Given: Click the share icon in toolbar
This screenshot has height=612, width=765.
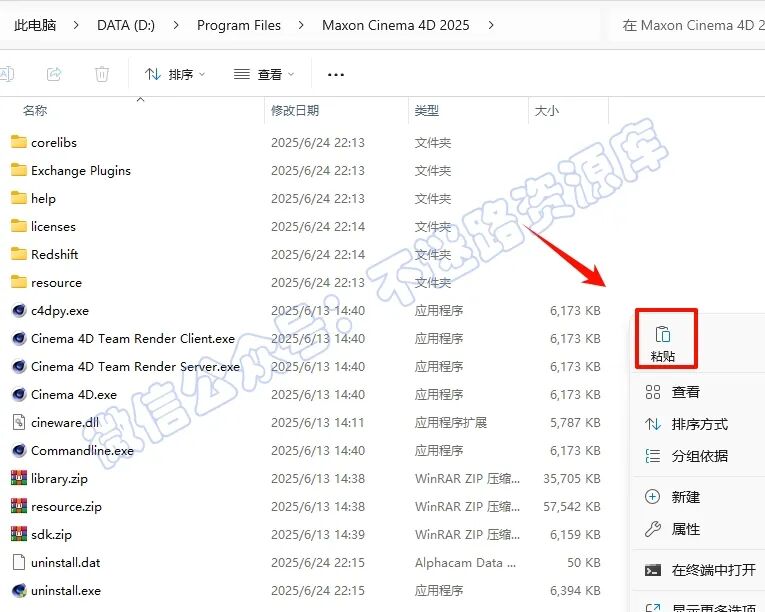Looking at the screenshot, I should click(54, 74).
